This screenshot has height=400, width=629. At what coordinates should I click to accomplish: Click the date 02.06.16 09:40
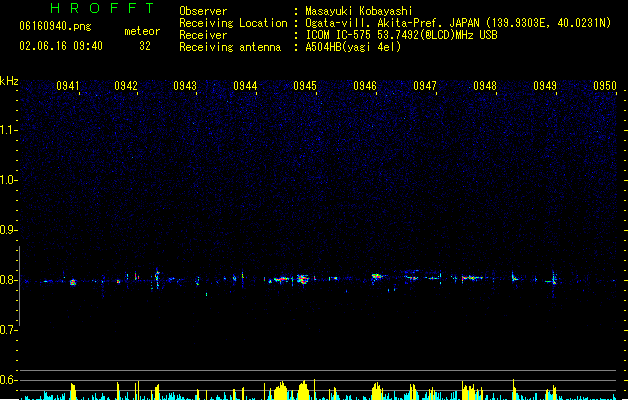(x=61, y=46)
